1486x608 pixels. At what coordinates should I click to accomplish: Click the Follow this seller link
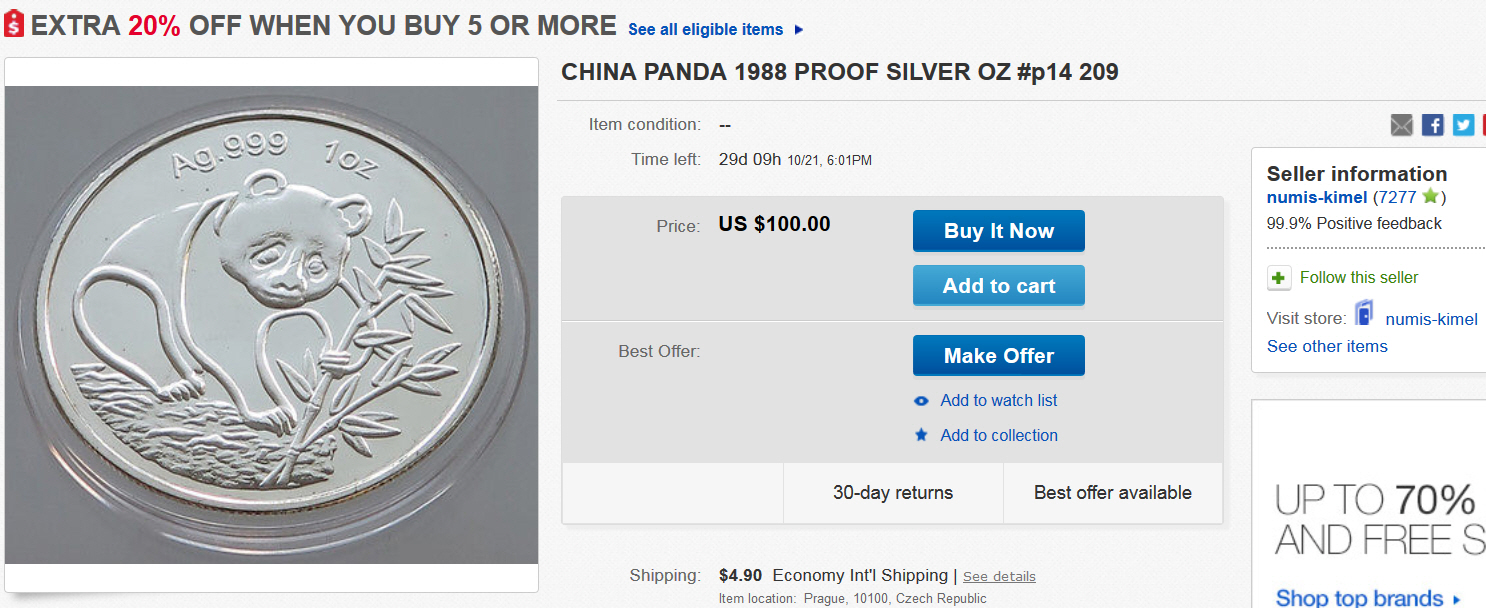tap(1358, 277)
